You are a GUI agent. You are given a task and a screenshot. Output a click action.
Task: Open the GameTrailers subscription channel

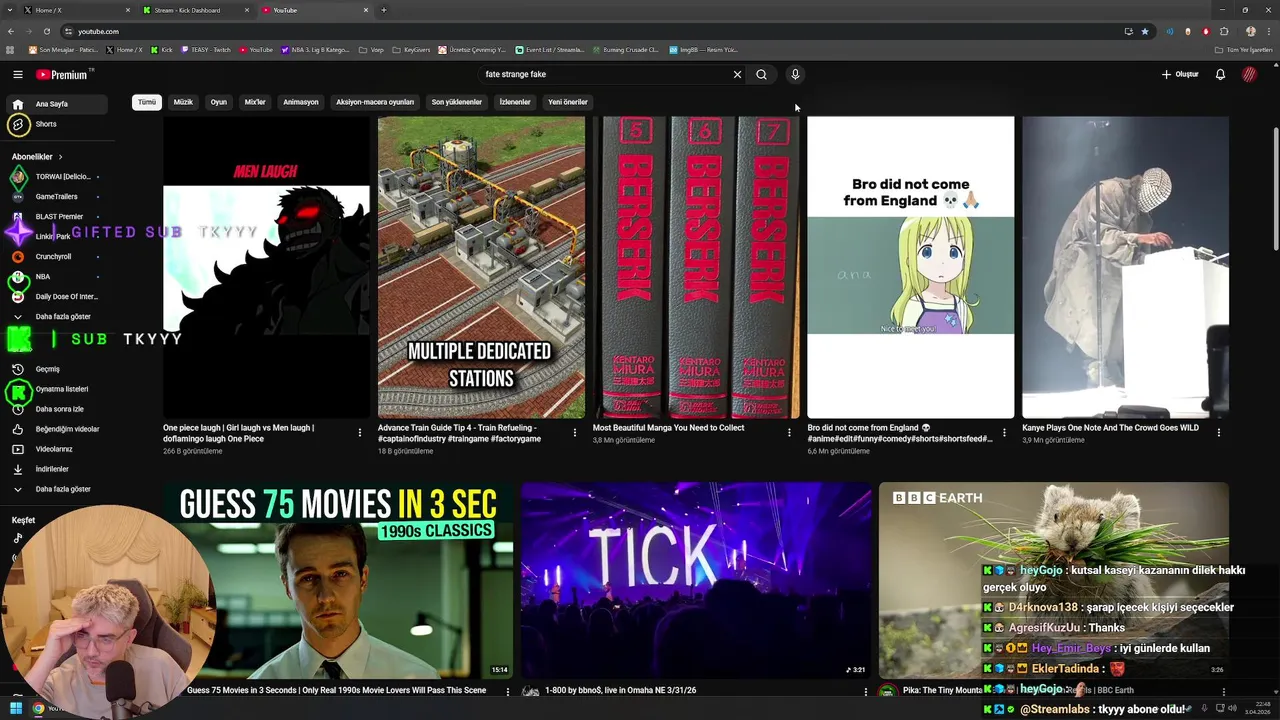pos(57,196)
